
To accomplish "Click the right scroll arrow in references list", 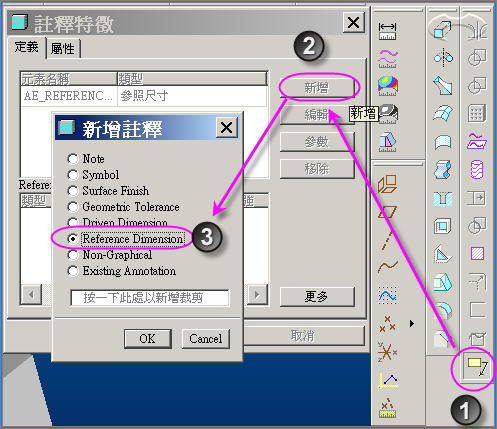I will click(257, 295).
